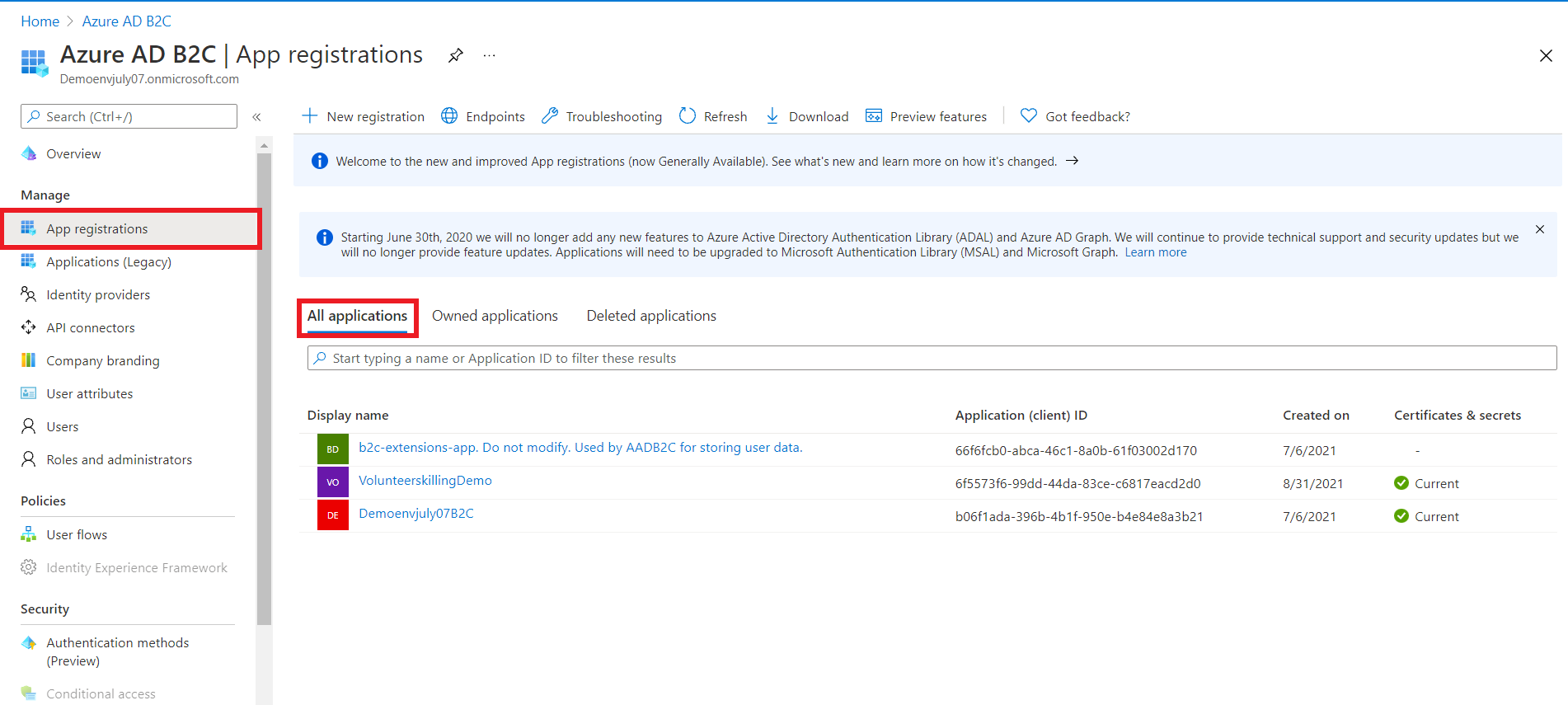The width and height of the screenshot is (1568, 705).
Task: Switch to All applications tab
Action: coord(357,316)
